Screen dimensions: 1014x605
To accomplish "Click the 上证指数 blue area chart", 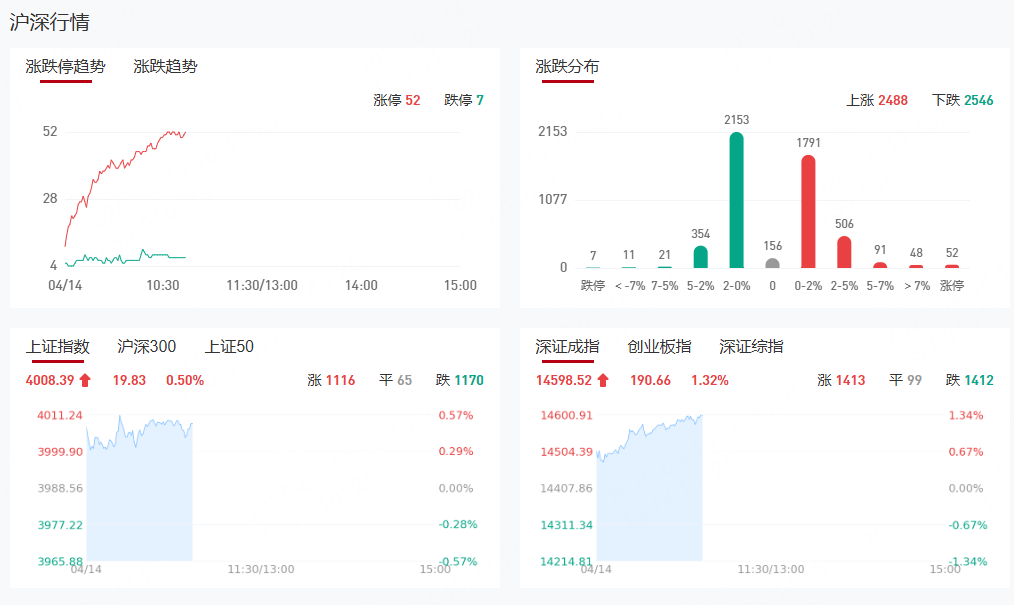I will (139, 500).
